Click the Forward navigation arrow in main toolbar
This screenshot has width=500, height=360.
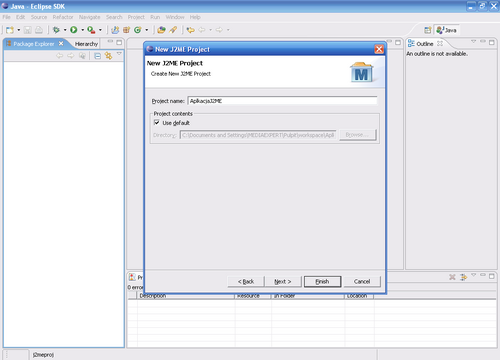[219, 30]
